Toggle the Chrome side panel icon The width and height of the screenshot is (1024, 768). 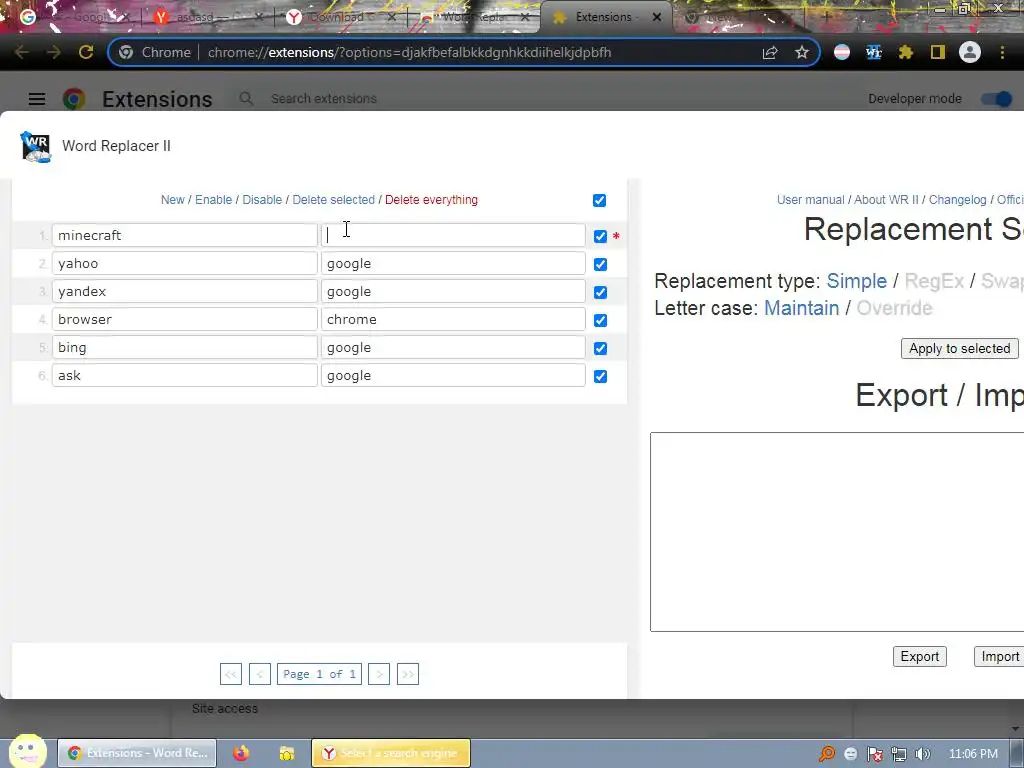pyautogui.click(x=938, y=52)
